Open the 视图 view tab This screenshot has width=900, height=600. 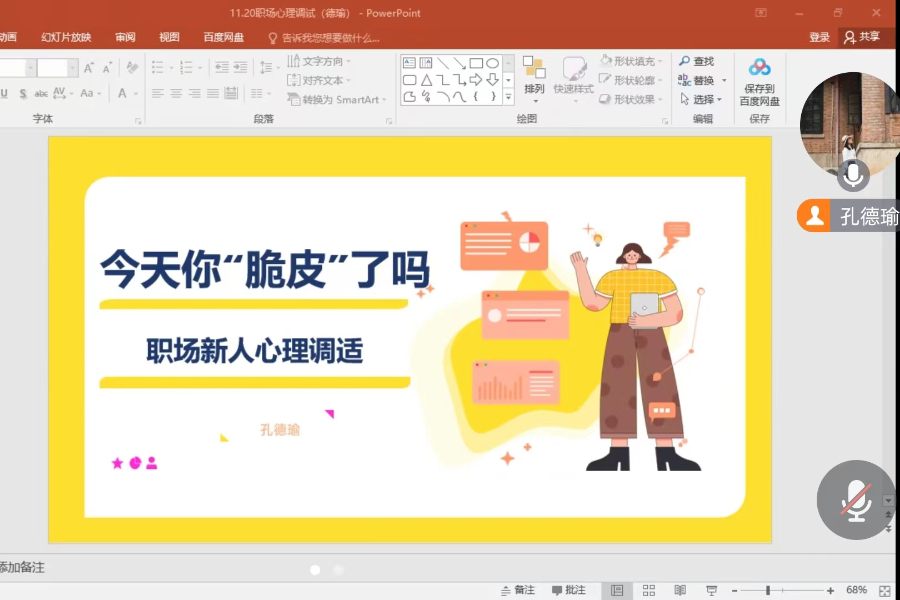tap(168, 35)
